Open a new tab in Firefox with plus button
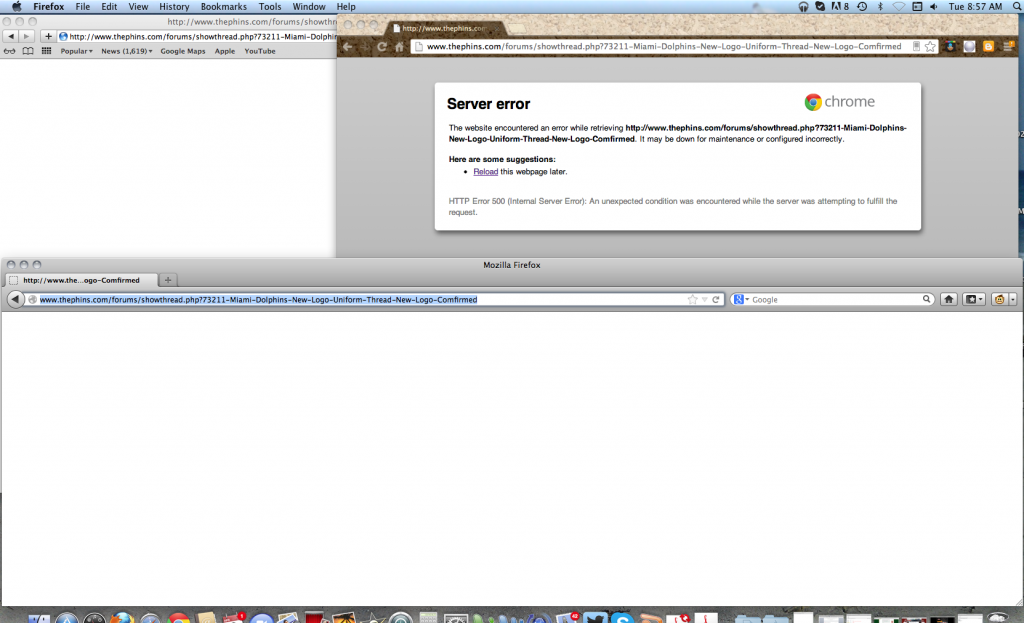Screen dimensions: 1024x623 pos(168,280)
